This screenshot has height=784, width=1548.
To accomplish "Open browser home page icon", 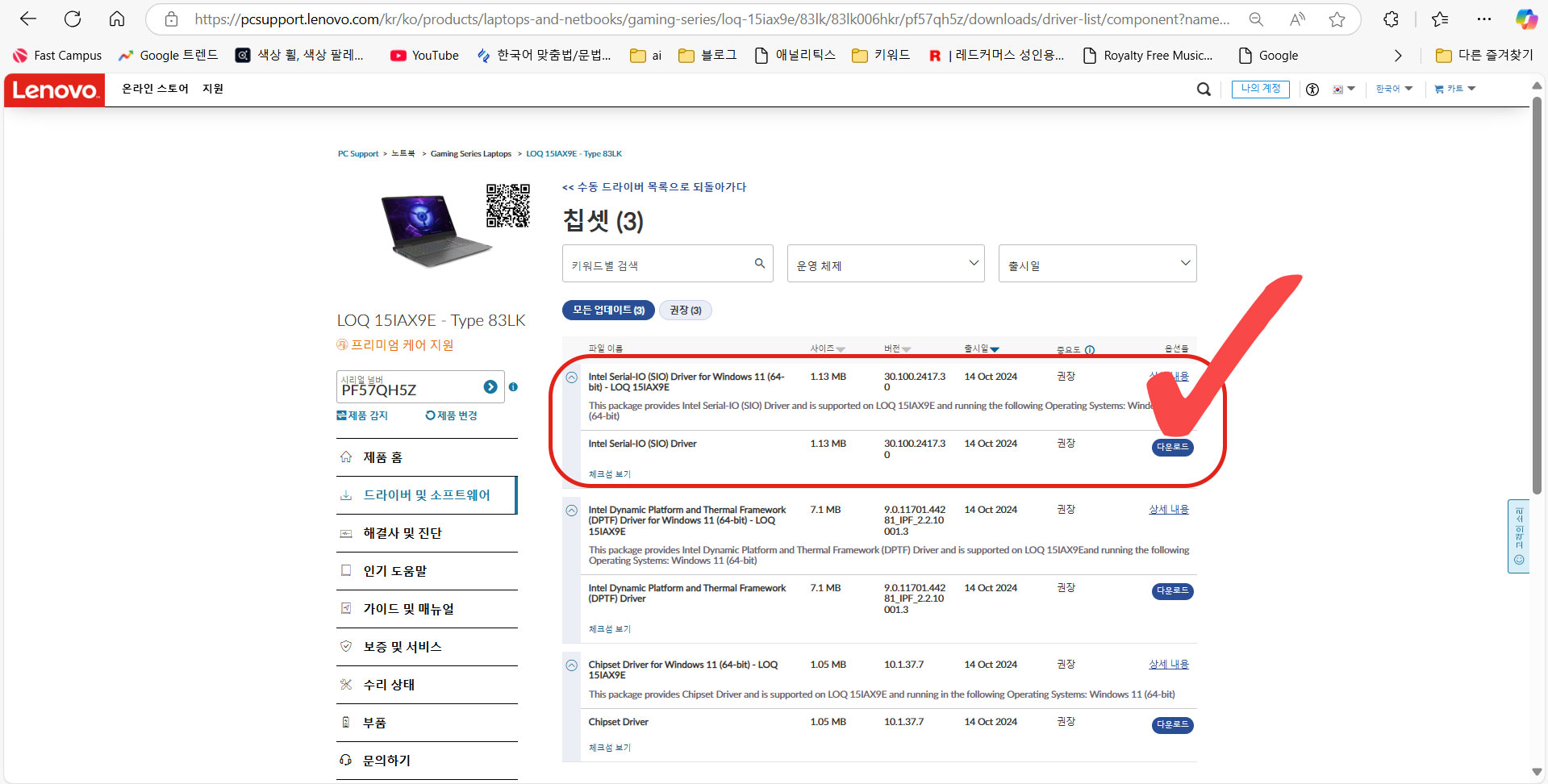I will point(117,19).
